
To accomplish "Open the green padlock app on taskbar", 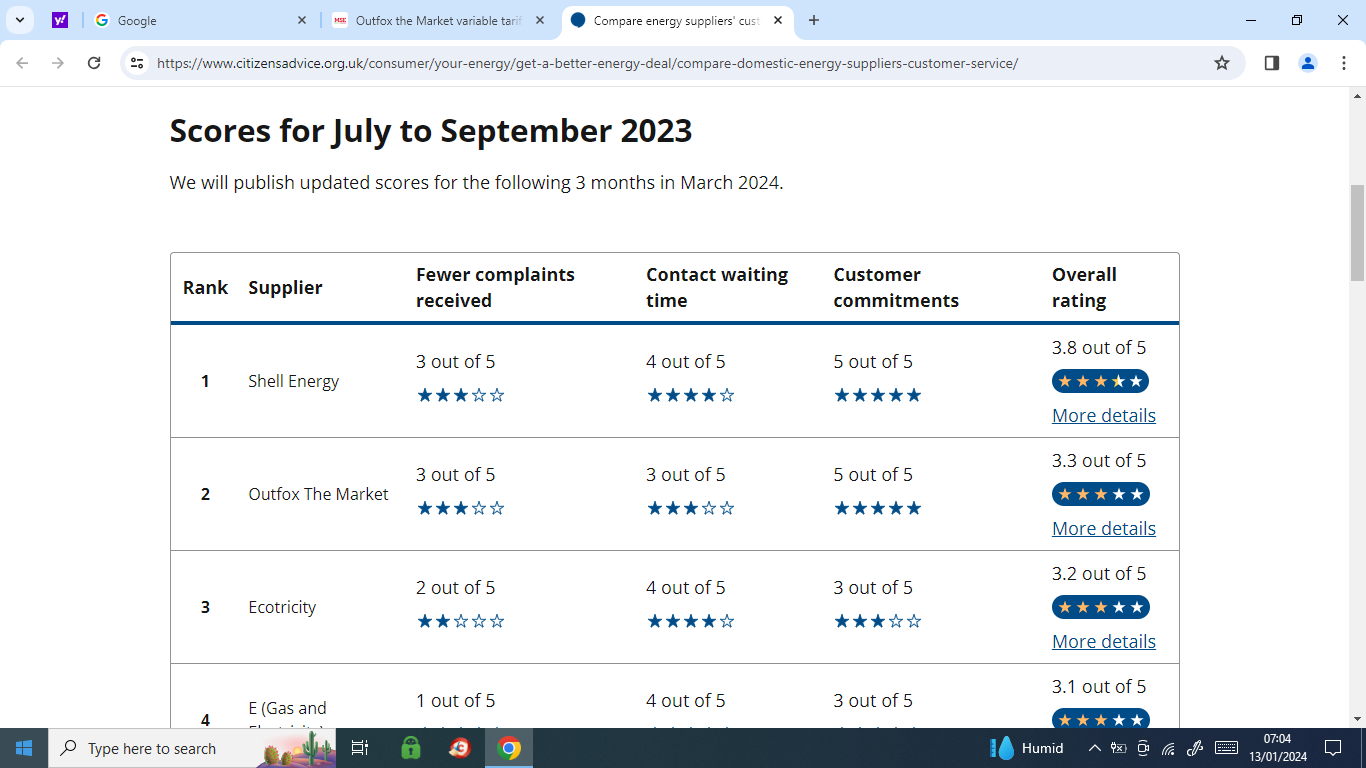I will click(x=411, y=748).
